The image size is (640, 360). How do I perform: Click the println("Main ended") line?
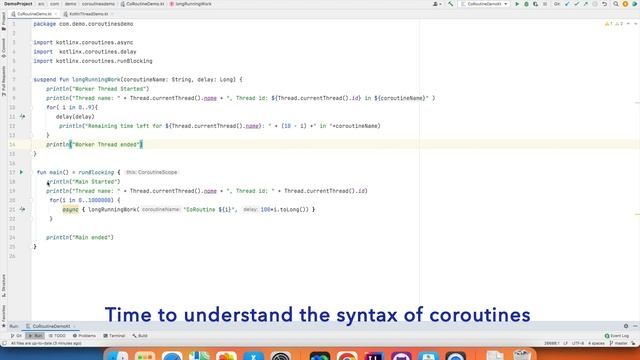80,237
